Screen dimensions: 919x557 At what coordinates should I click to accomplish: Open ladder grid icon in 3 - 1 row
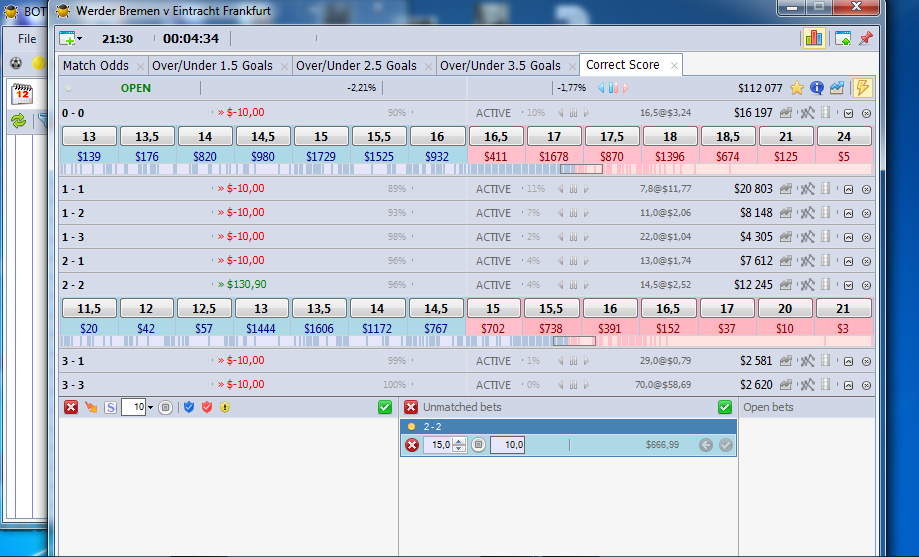(826, 361)
